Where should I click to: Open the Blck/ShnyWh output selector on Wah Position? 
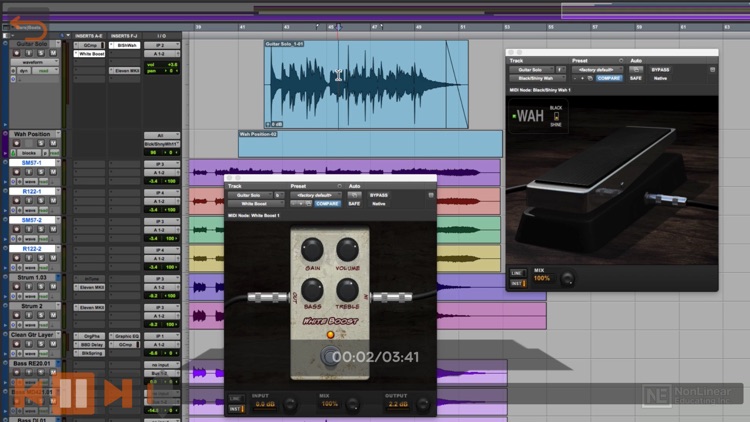pyautogui.click(x=162, y=144)
